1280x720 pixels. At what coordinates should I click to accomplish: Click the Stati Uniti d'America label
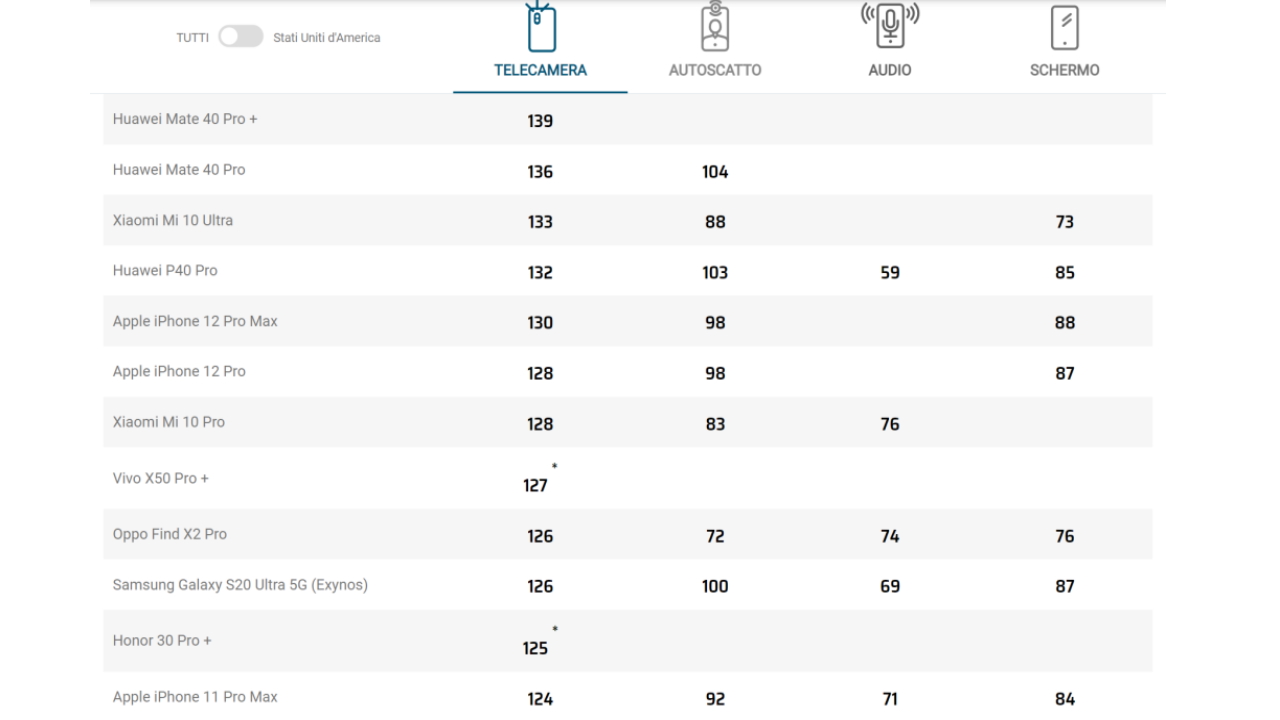(327, 38)
